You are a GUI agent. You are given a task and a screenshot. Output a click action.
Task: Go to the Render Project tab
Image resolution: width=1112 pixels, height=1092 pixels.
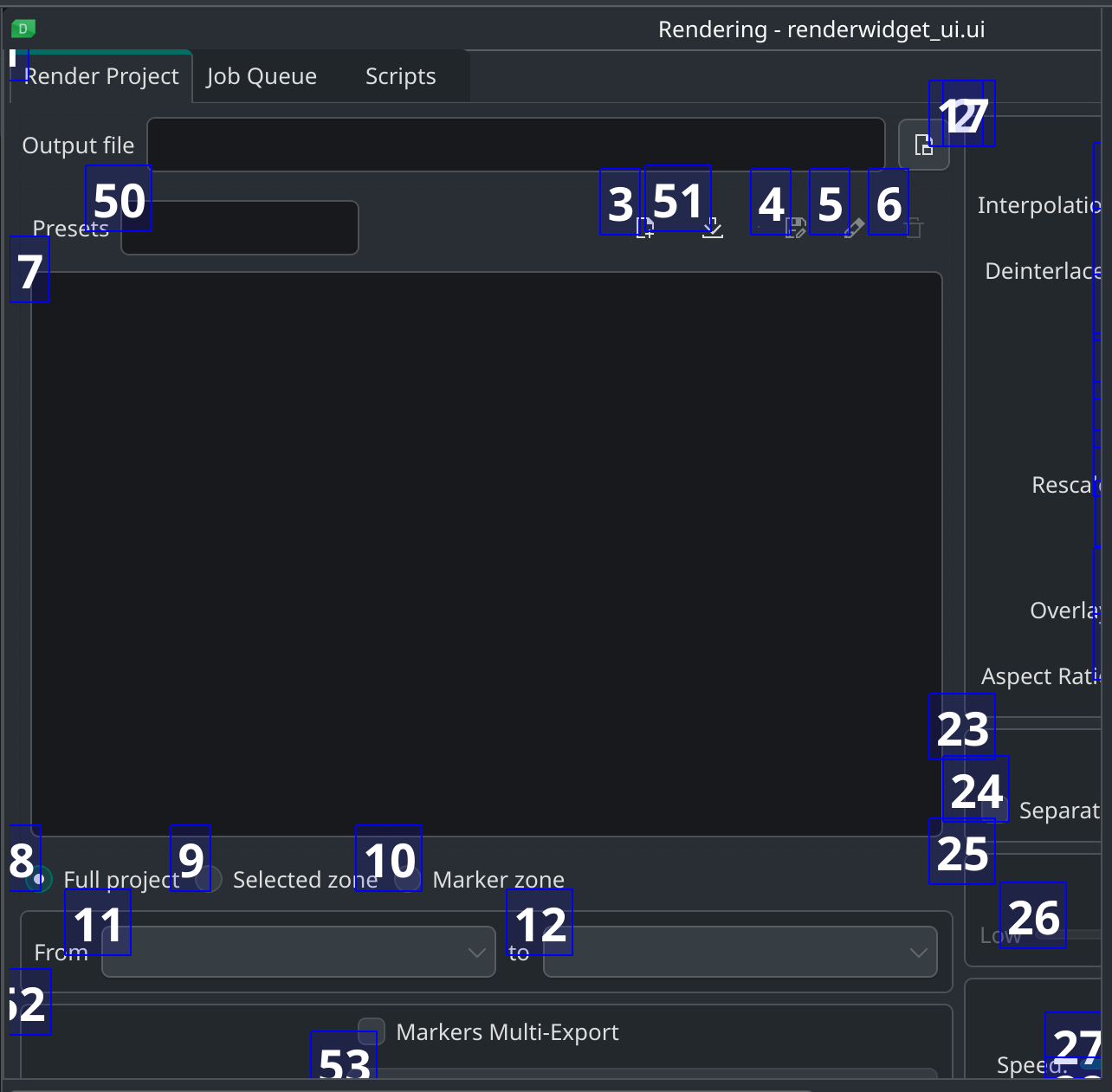(101, 76)
